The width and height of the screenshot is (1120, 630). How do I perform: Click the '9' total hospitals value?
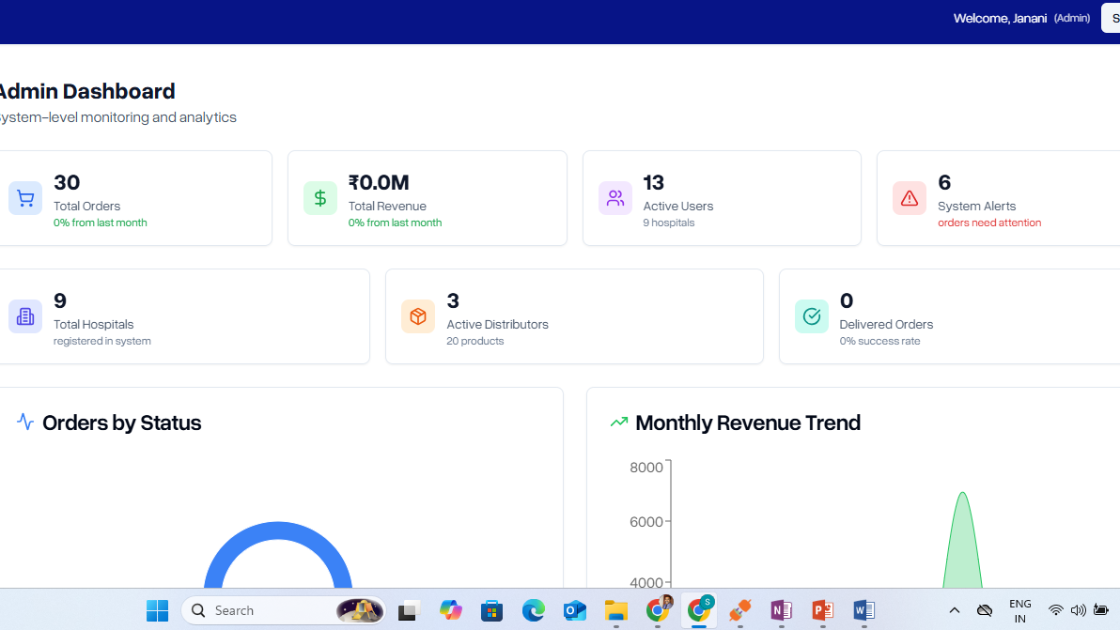pyautogui.click(x=60, y=301)
